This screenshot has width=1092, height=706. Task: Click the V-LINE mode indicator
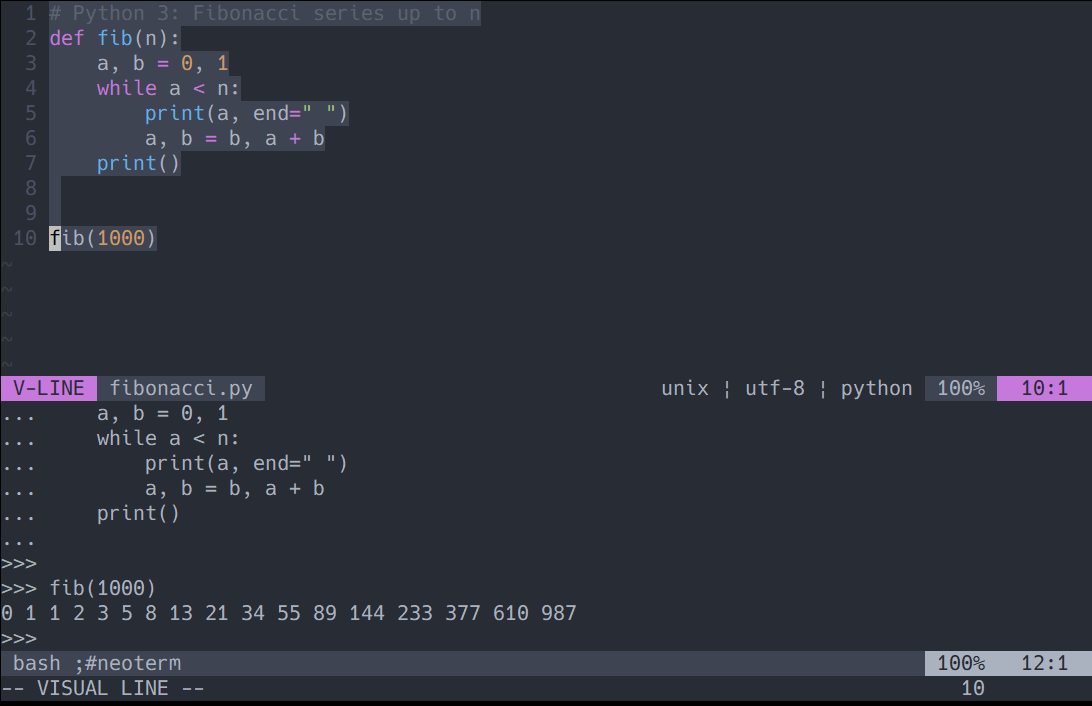[49, 388]
